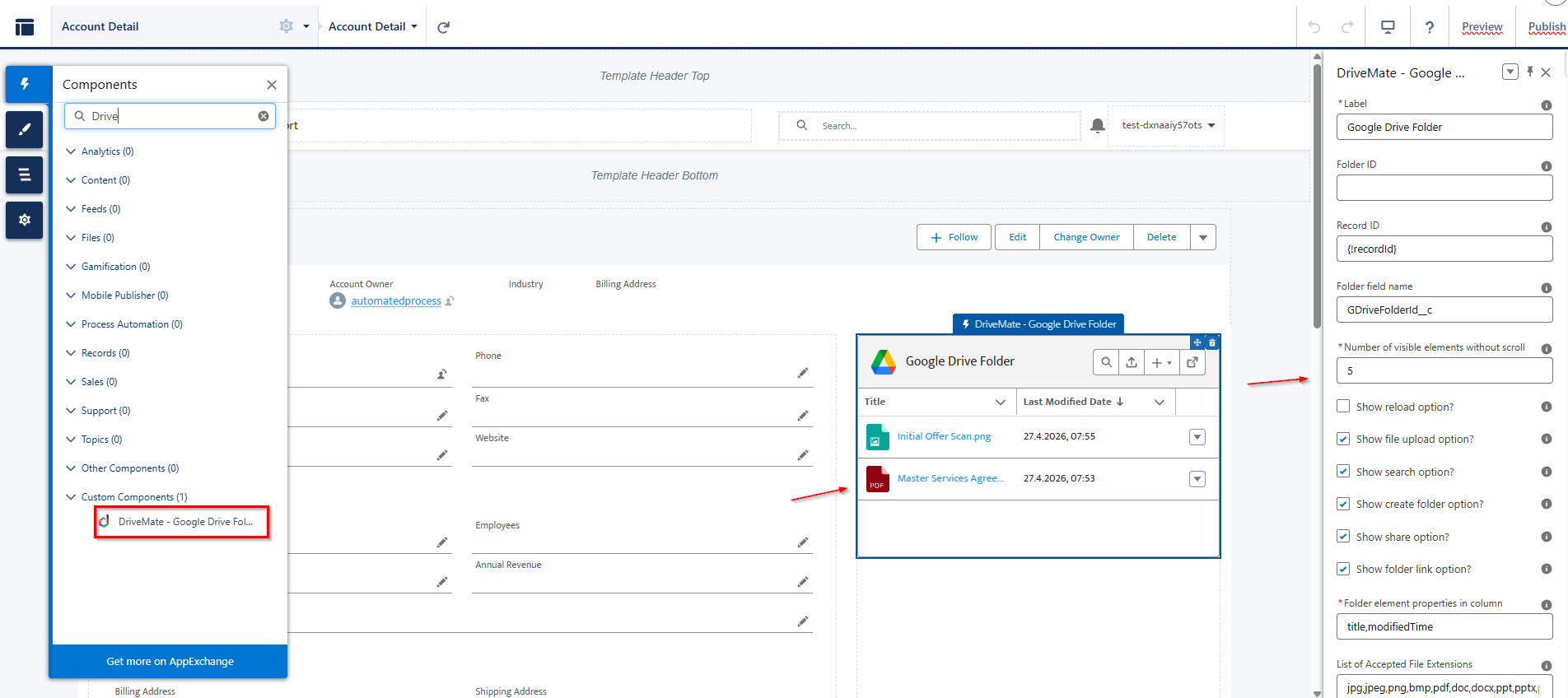Click the notifications bell icon
Viewport: 1568px width, 698px height.
[1097, 125]
